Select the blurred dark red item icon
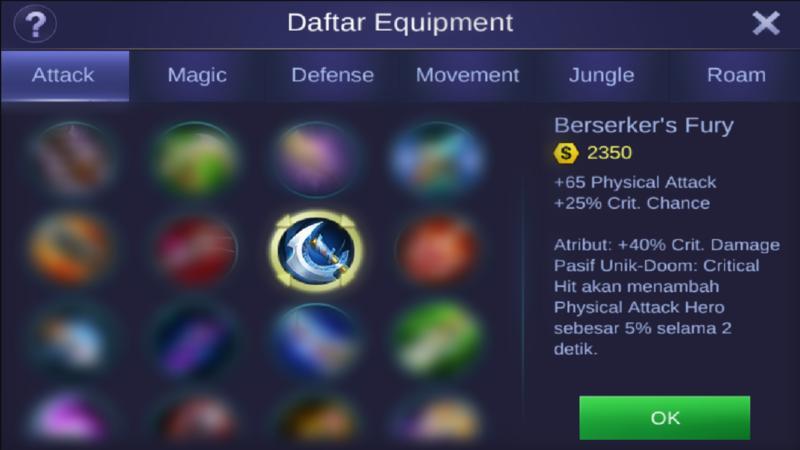Screen dimensions: 800x450 (195, 250)
